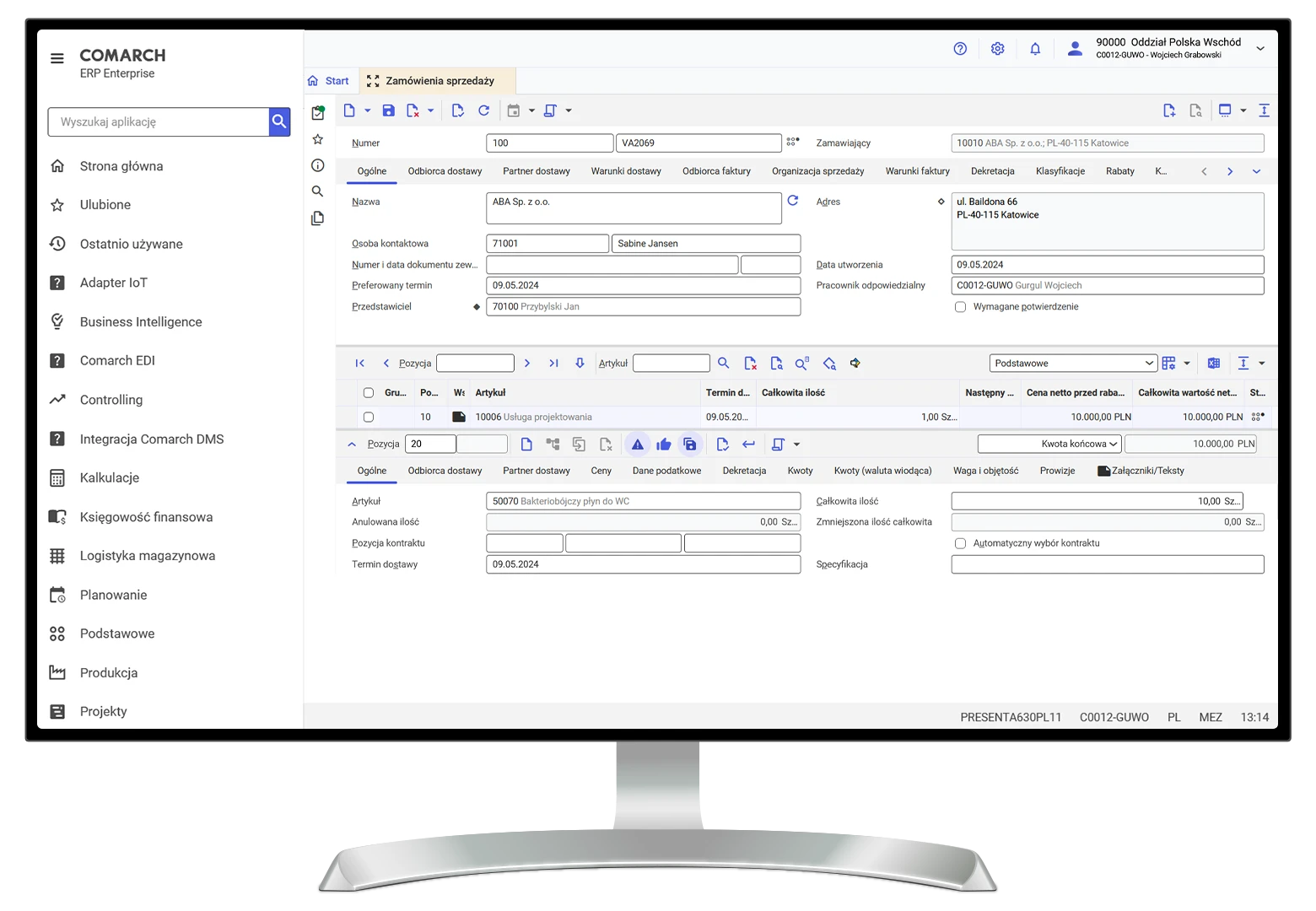Image resolution: width=1316 pixels, height=911 pixels.
Task: Tick the Wymagane potwierdzenie checkbox
Action: coord(960,307)
